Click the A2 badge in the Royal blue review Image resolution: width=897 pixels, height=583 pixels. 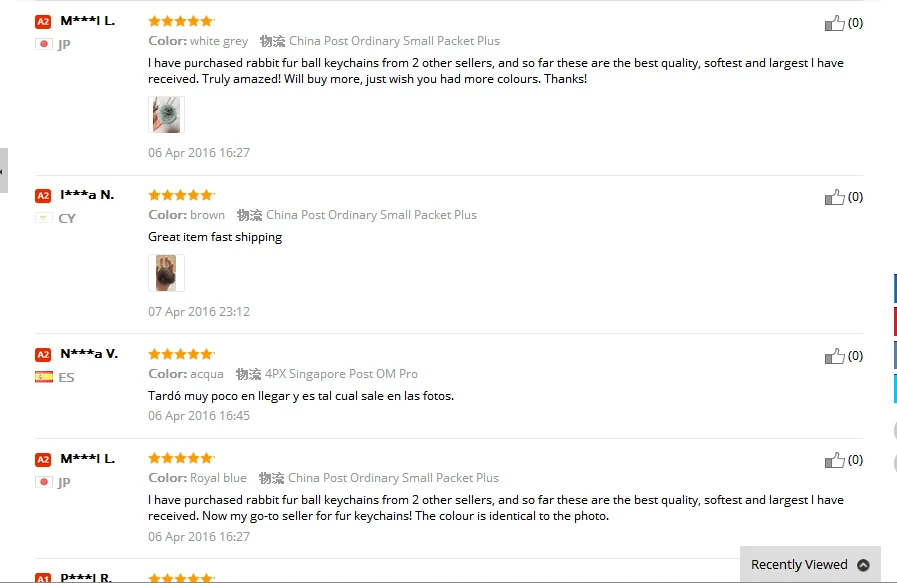(43, 460)
